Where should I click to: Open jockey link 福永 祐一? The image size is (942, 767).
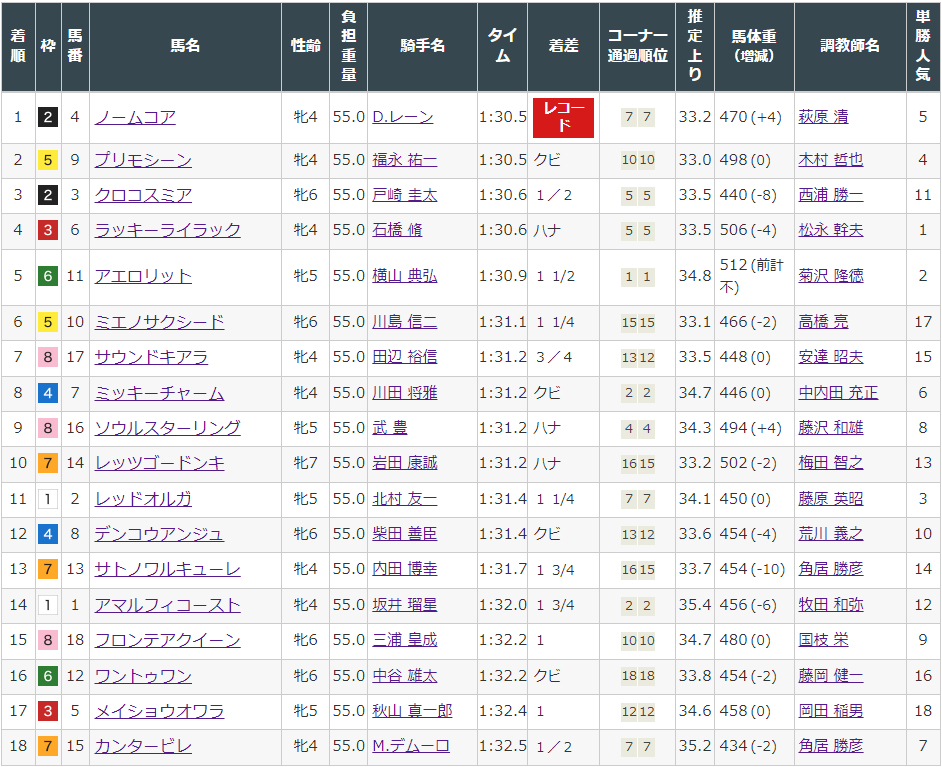404,160
